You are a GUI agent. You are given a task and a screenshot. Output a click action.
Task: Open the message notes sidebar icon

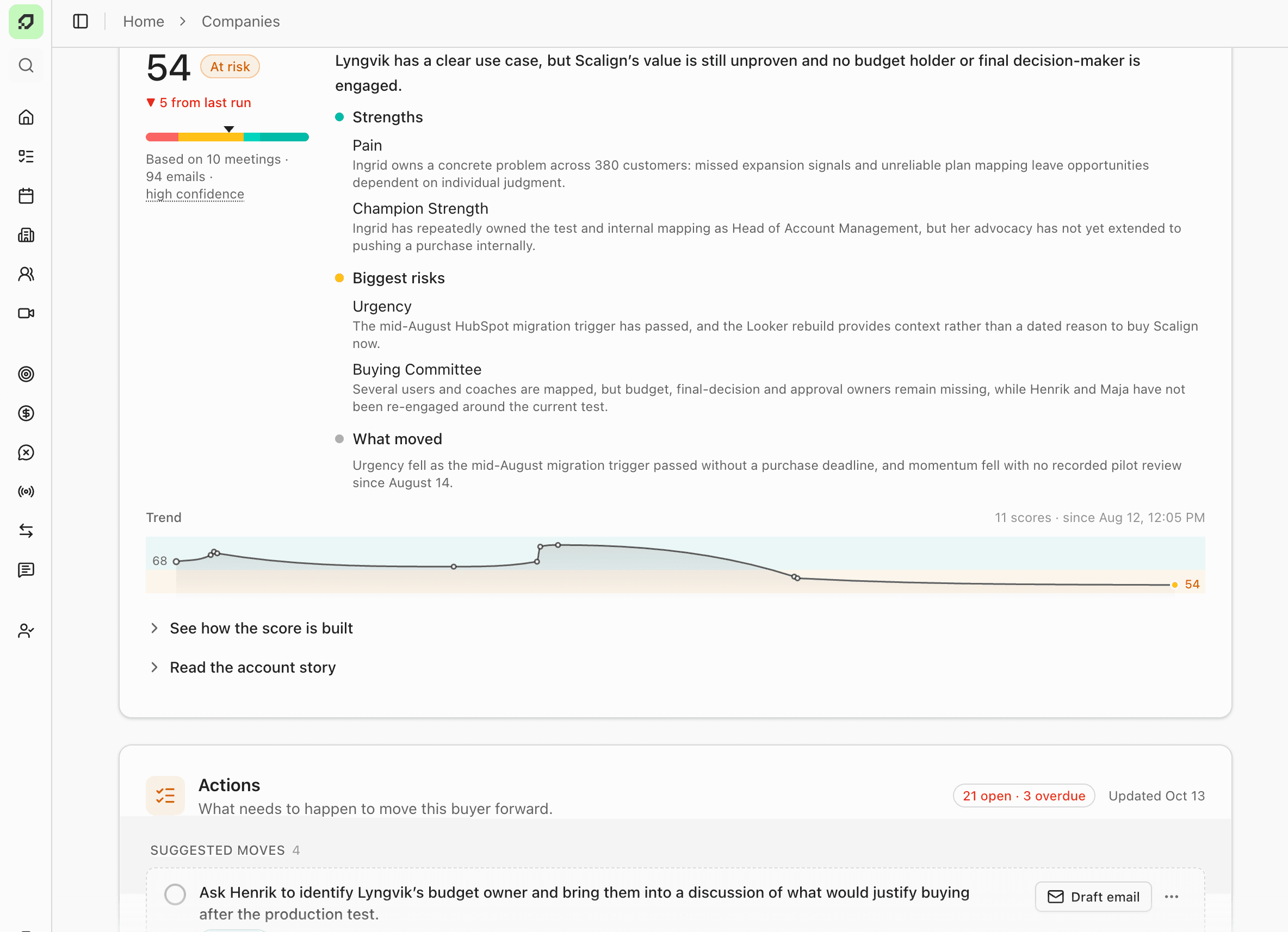click(26, 570)
